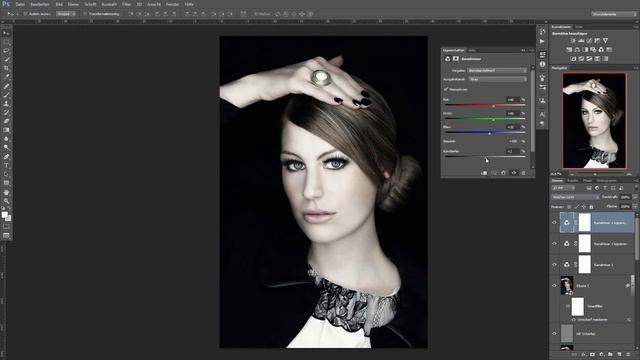Screen dimensions: 640x360
Task: Open the workspace switcher dropdown
Action: [x=614, y=14]
